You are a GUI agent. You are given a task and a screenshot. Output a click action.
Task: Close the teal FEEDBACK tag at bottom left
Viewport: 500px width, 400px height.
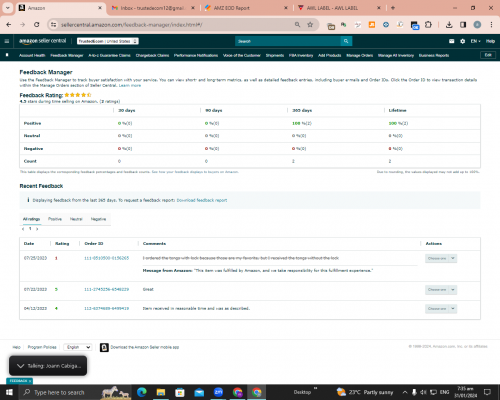[30, 381]
